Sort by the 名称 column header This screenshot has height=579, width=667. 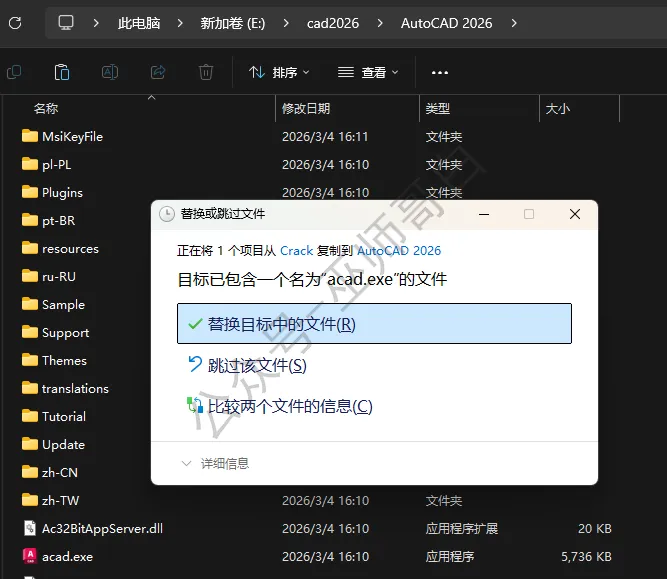tap(46, 109)
